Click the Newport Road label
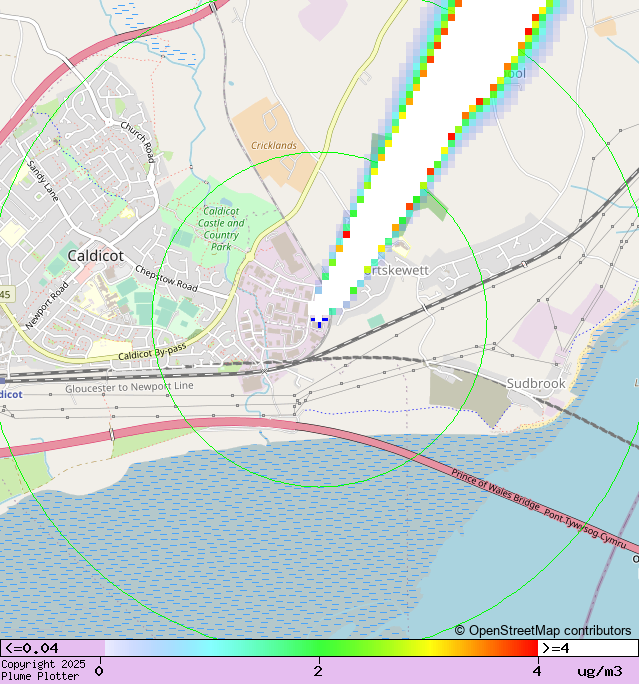Image resolution: width=639 pixels, height=684 pixels. click(46, 305)
